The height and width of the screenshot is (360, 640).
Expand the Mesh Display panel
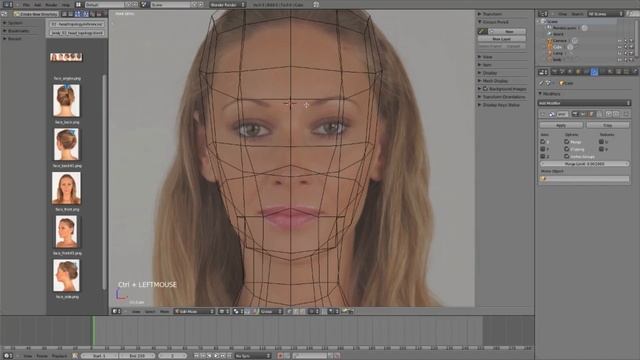pos(495,81)
